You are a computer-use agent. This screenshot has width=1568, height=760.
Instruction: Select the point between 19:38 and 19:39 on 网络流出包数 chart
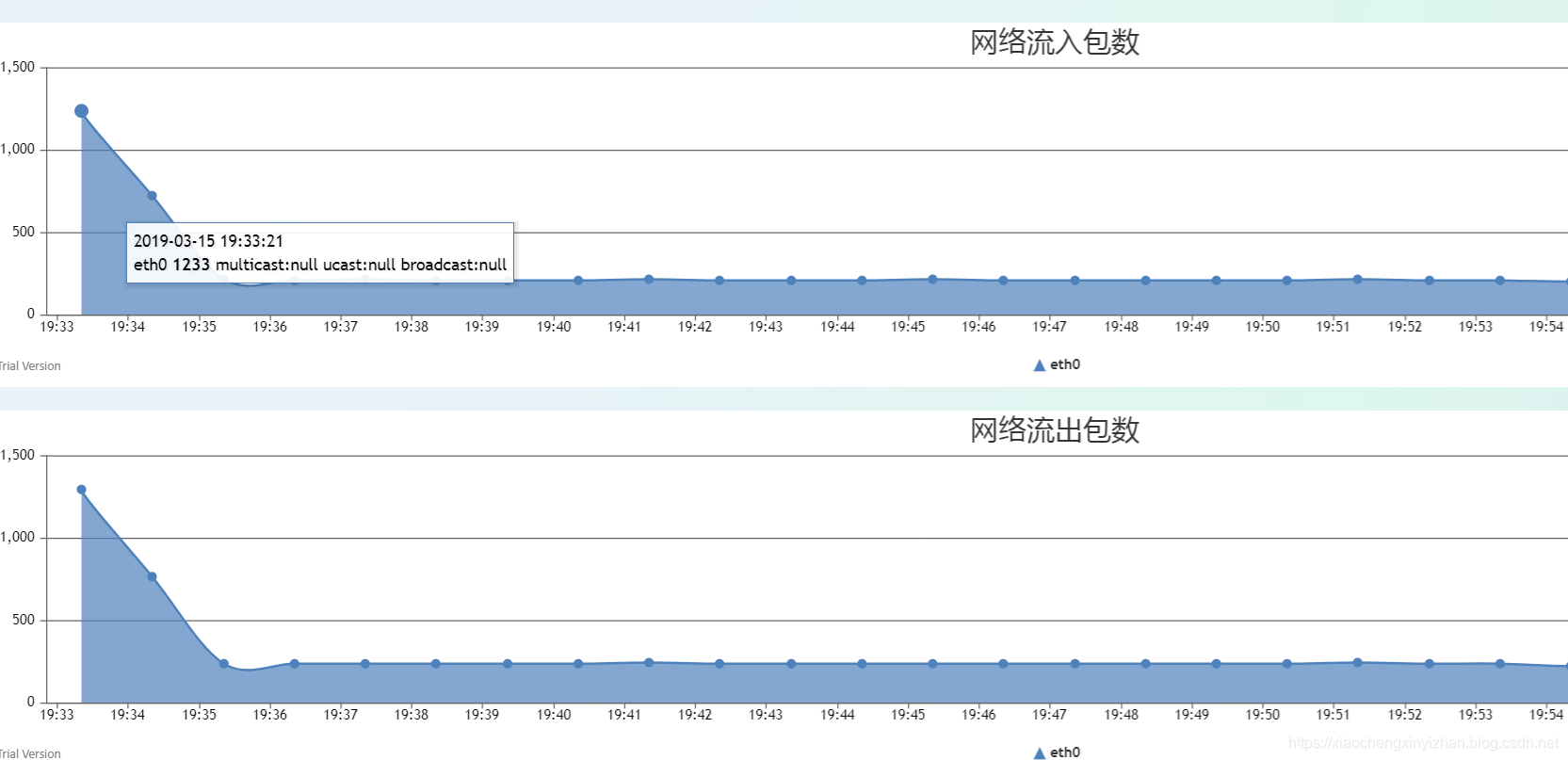coord(435,664)
